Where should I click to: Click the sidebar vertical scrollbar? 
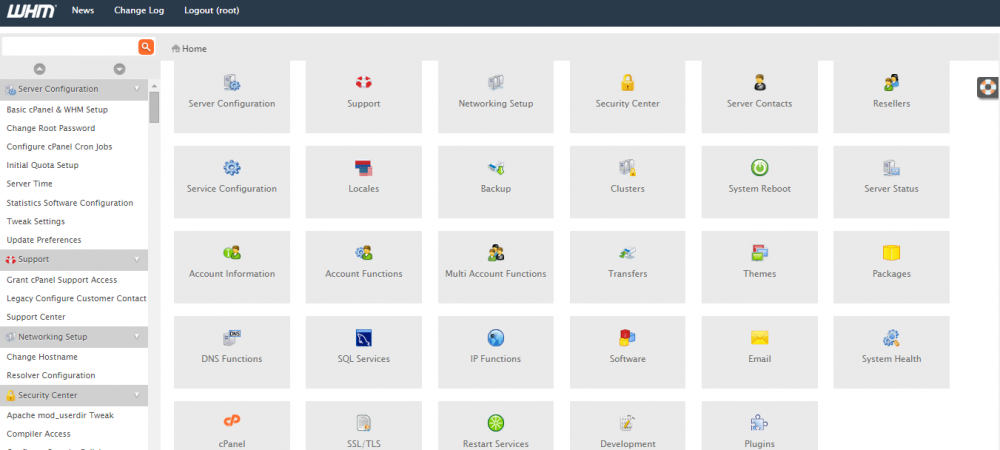pyautogui.click(x=154, y=105)
